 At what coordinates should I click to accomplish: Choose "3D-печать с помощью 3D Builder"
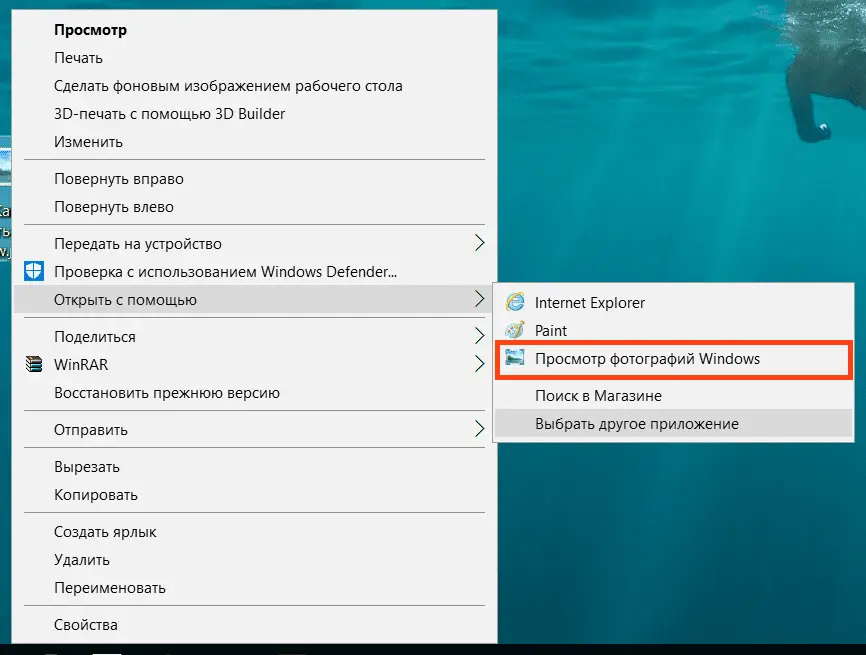(x=169, y=114)
